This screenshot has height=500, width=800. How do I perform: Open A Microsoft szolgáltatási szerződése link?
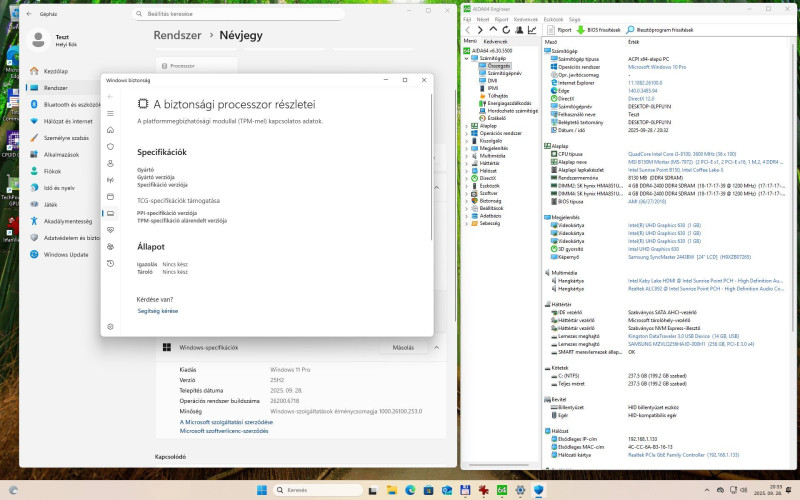pos(226,422)
